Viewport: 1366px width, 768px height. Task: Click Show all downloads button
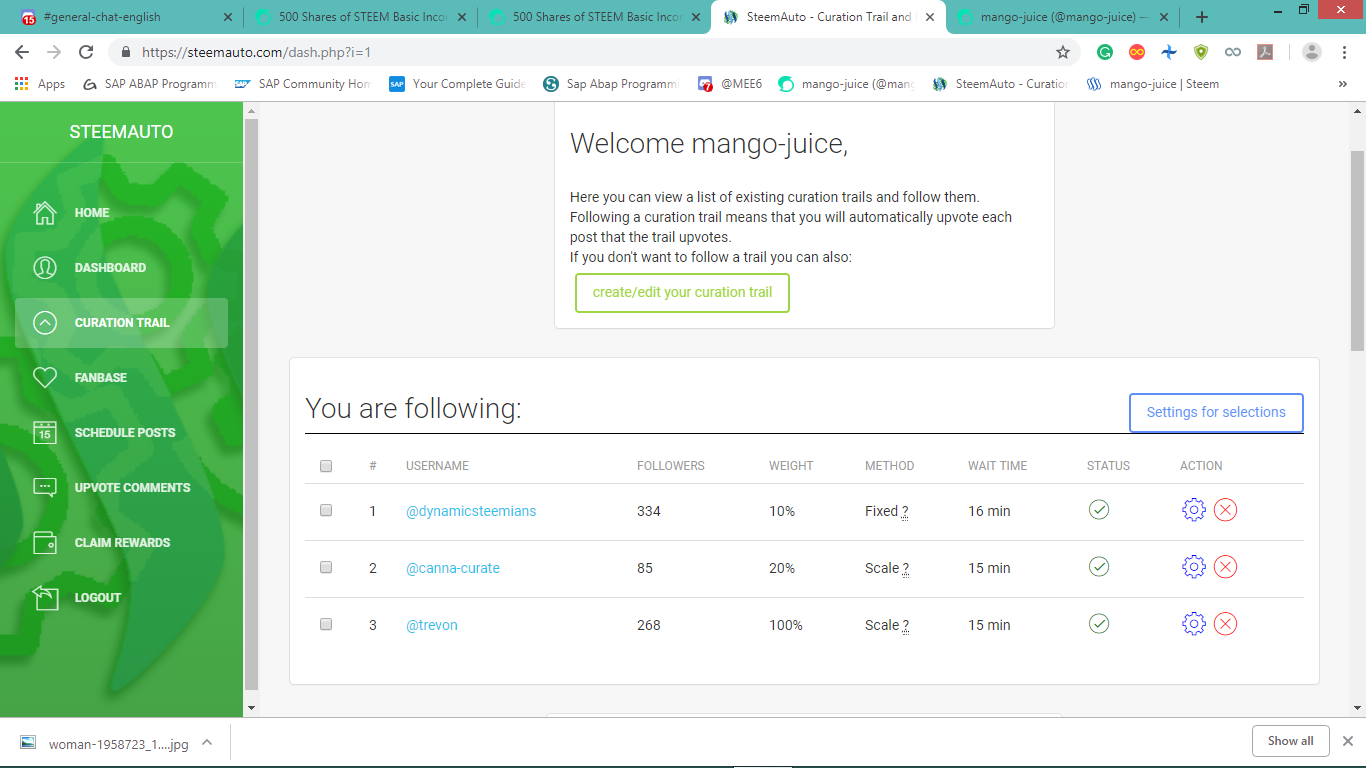pos(1290,741)
